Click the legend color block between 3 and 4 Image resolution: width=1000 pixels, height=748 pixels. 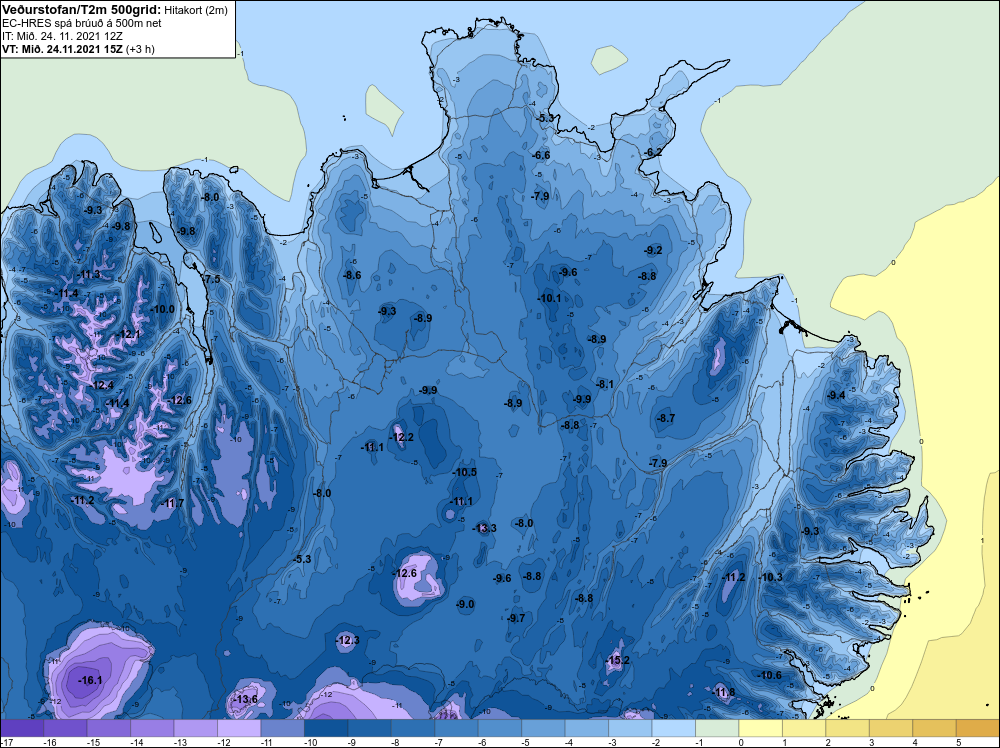(x=890, y=728)
